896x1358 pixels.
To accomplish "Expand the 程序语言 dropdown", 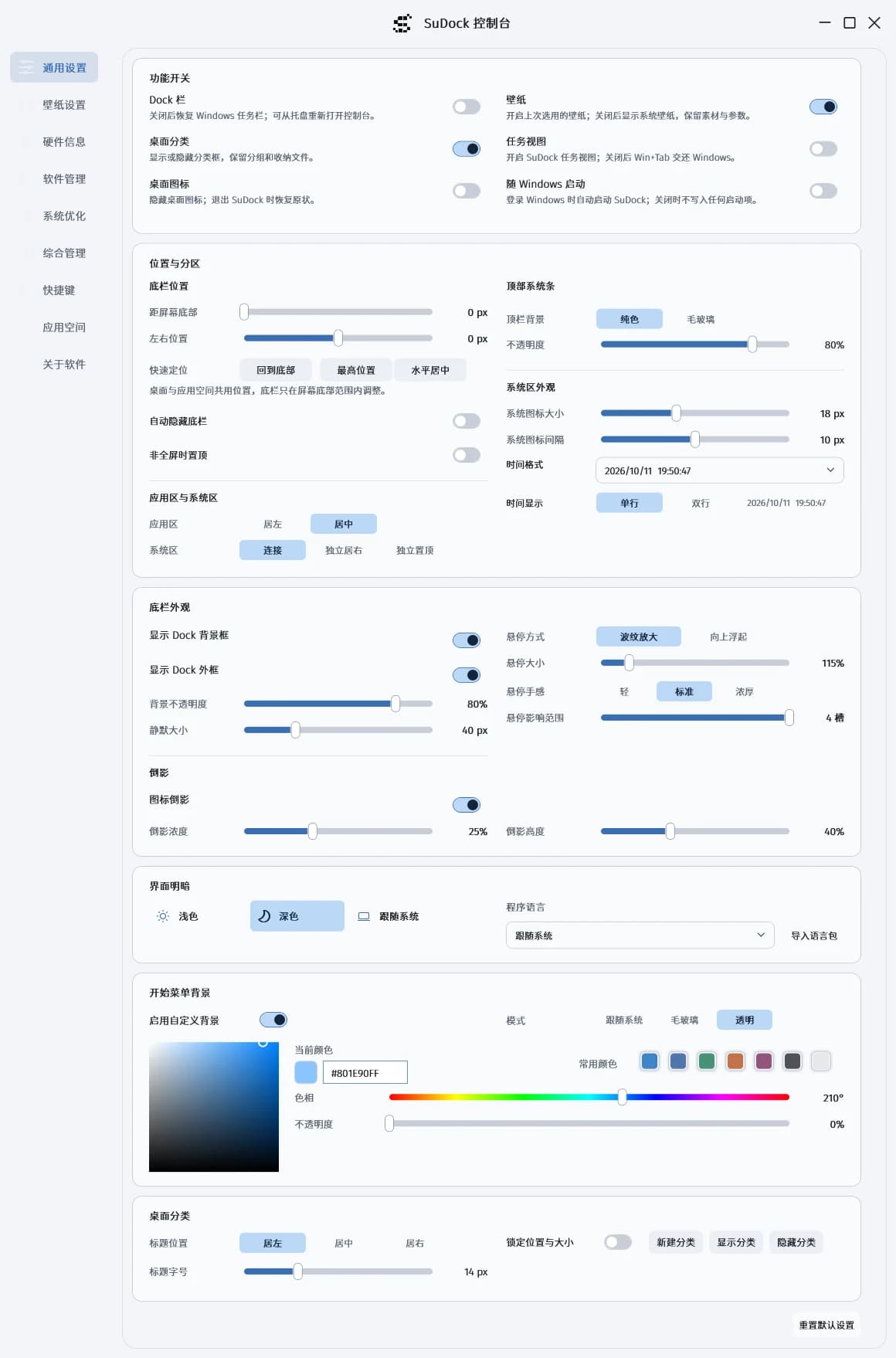I will [640, 935].
